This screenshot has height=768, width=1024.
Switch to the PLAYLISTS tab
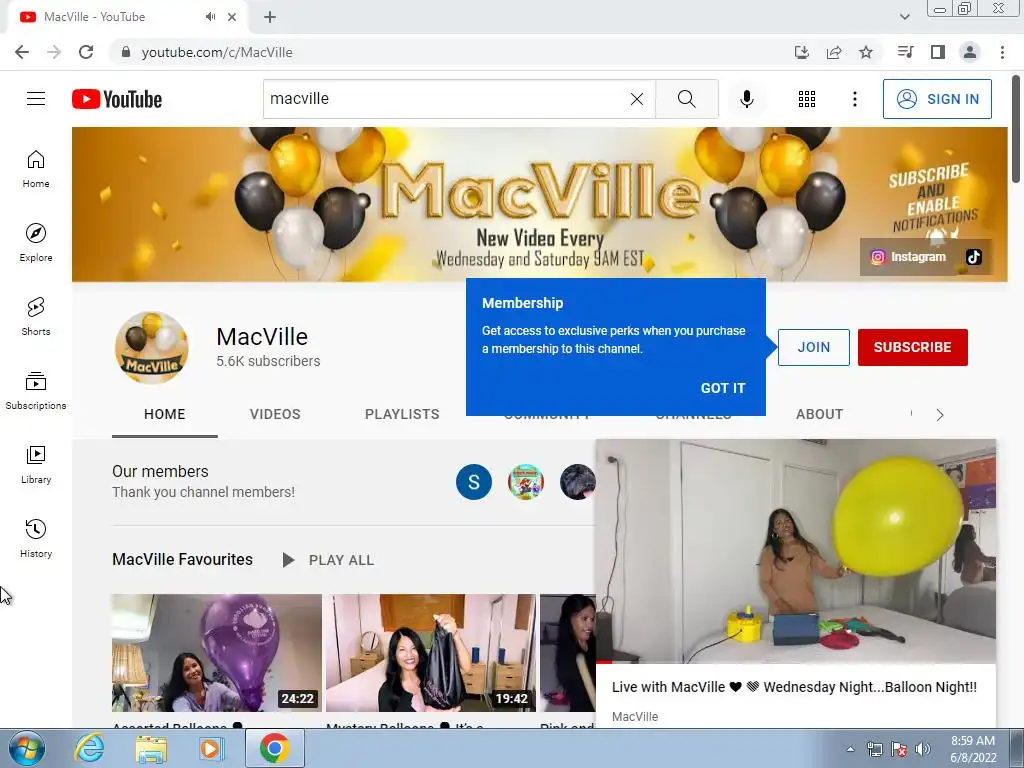tap(402, 414)
